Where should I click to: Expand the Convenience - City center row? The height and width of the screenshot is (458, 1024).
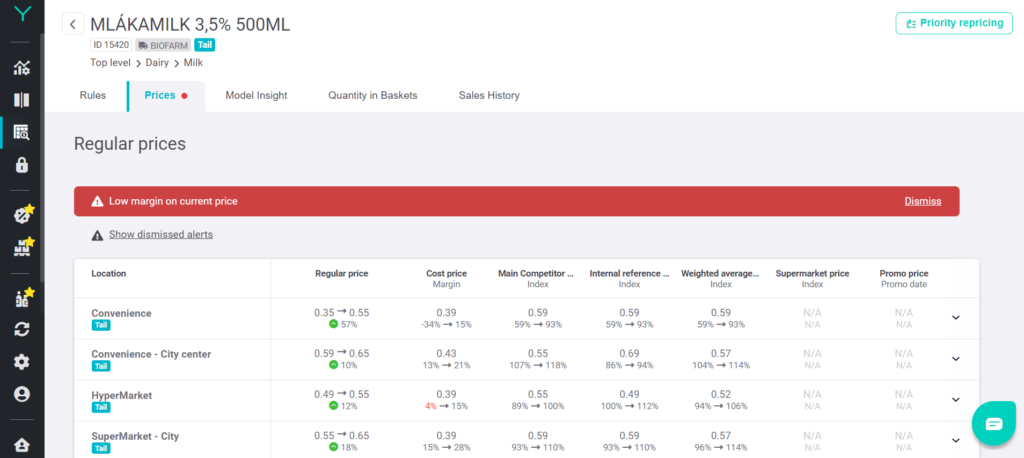pos(955,359)
